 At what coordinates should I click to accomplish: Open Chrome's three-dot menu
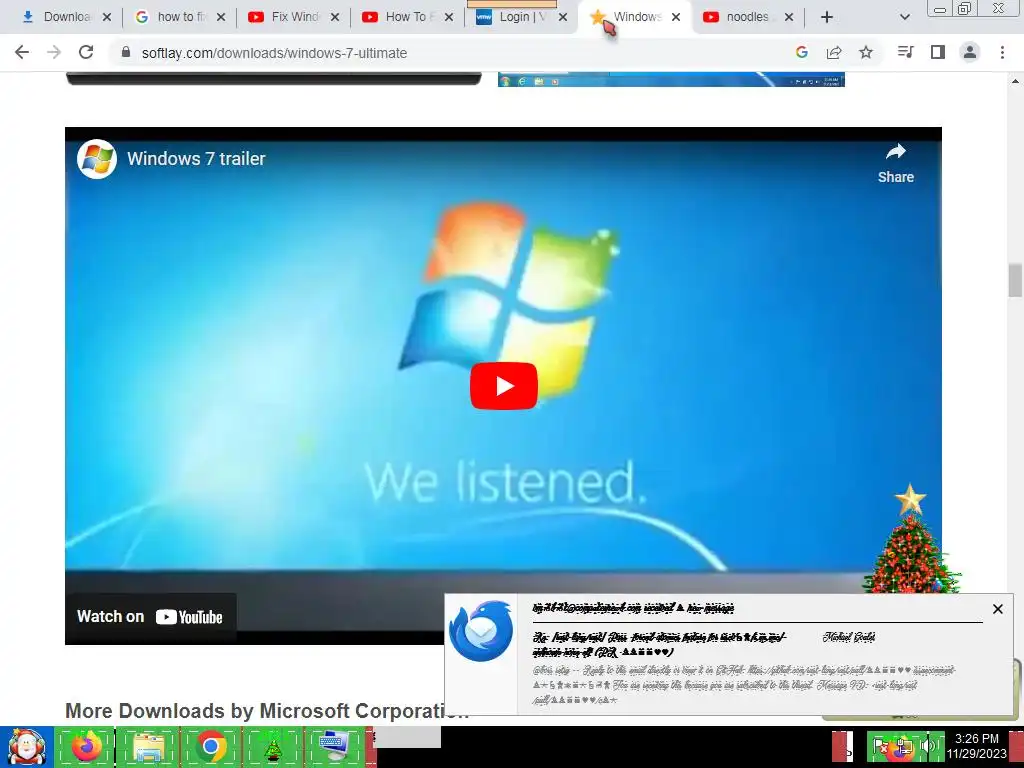pos(1002,52)
